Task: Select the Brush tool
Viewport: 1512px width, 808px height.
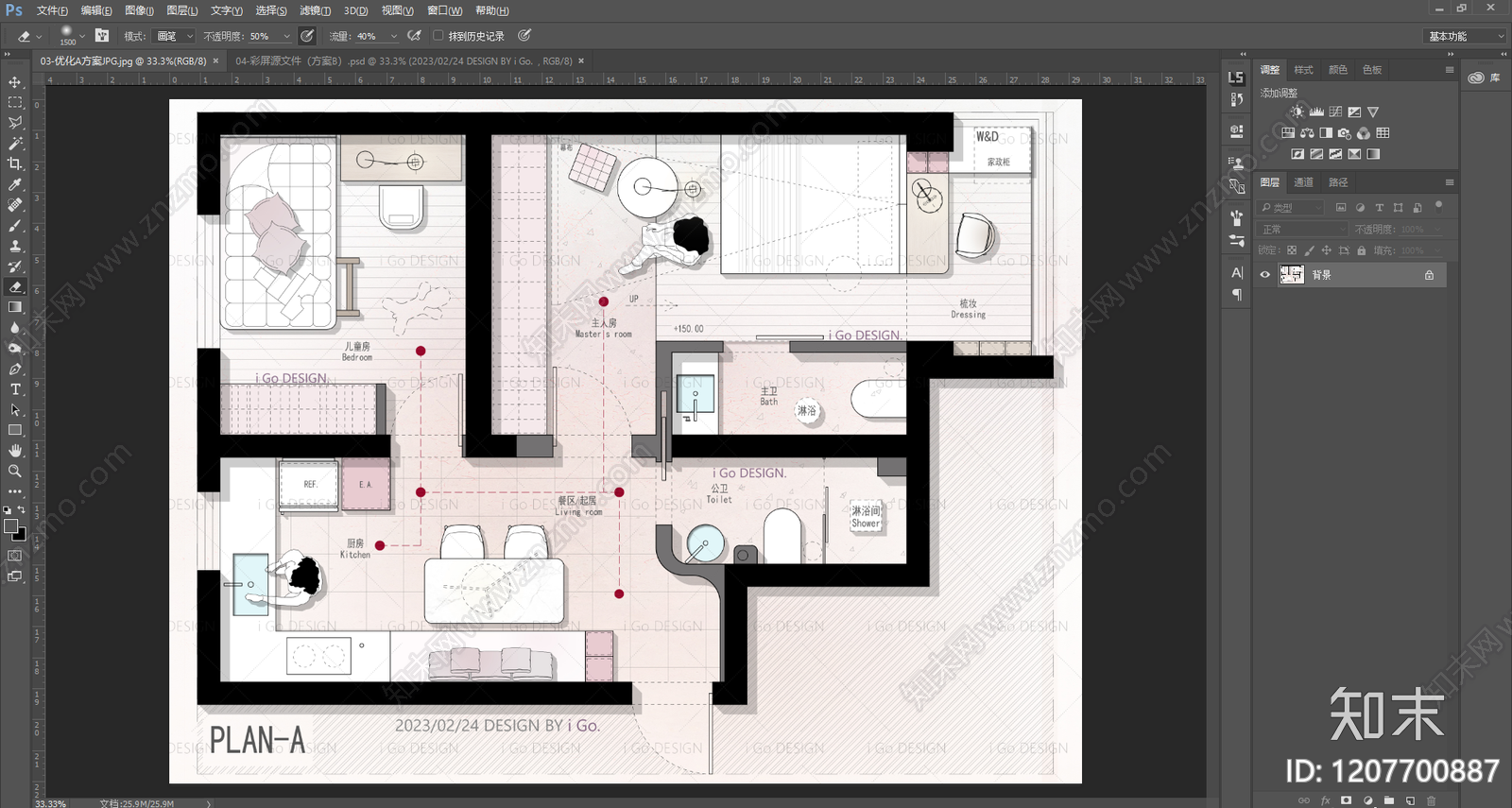Action: [x=15, y=226]
